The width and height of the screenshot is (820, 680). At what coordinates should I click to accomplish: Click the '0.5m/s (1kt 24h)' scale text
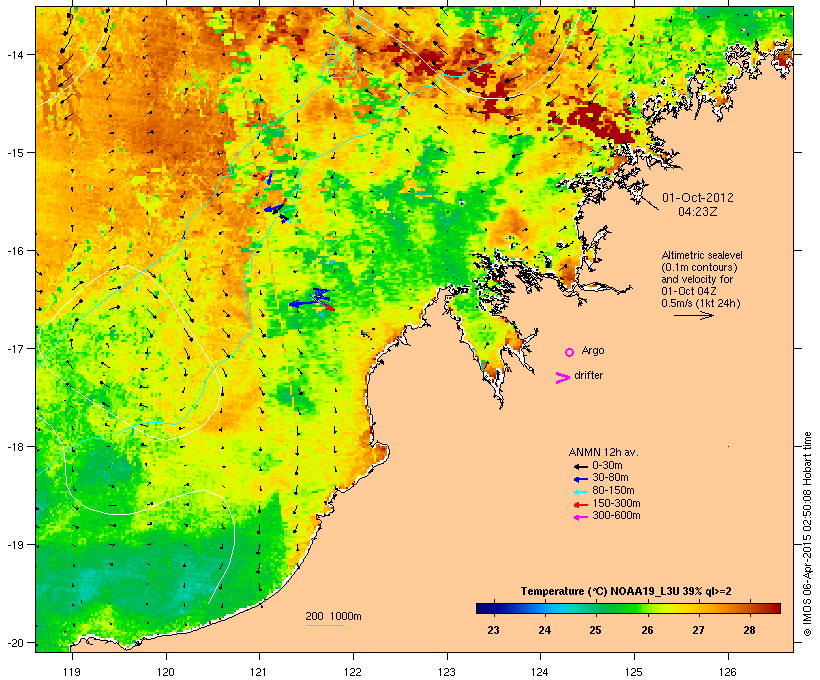pyautogui.click(x=701, y=303)
